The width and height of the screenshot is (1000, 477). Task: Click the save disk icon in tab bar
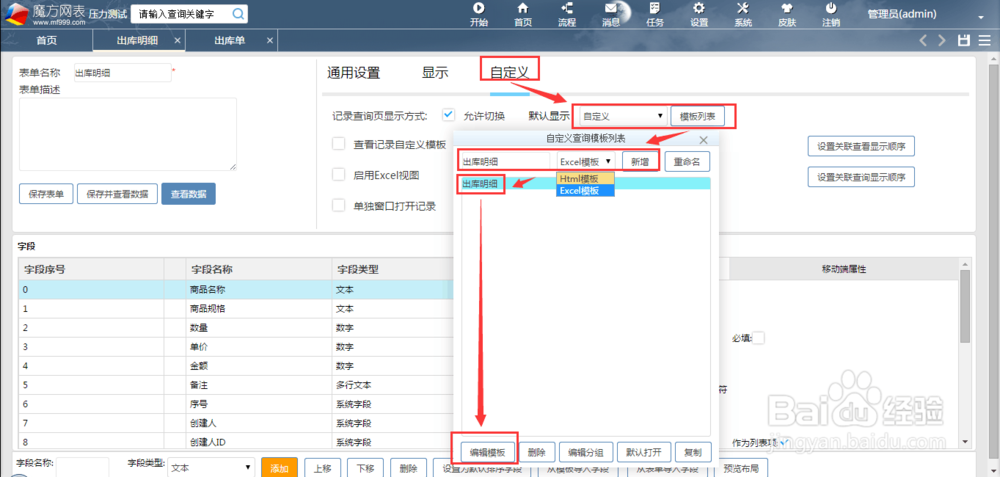[x=964, y=40]
